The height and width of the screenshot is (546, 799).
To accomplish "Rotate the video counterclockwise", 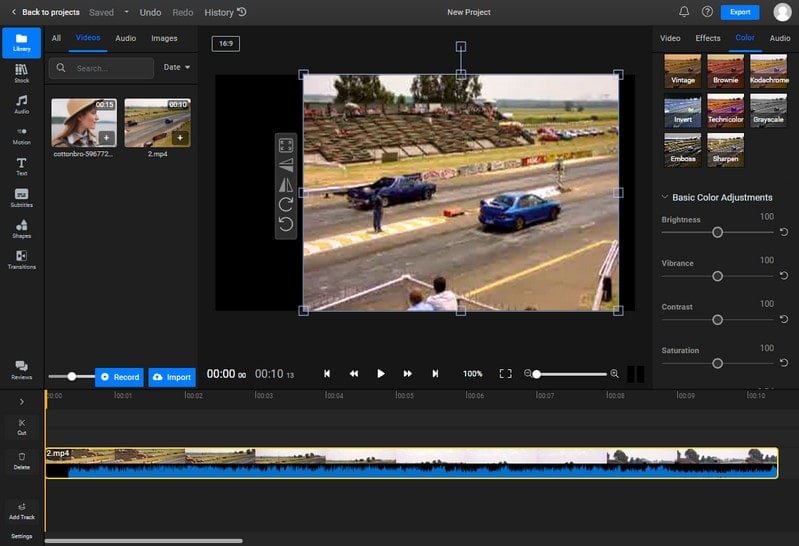I will coord(286,224).
